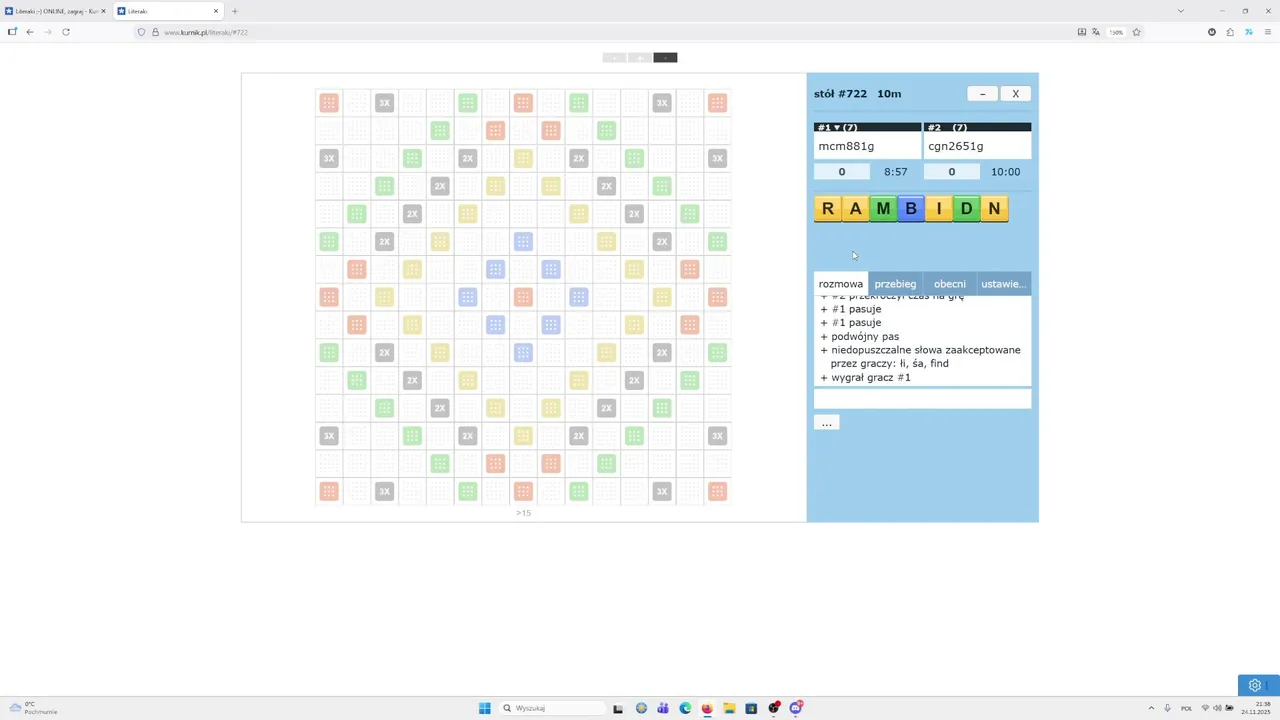Screen dimensions: 1280x720
Task: Open the Firefox hamburger menu
Action: click(1266, 32)
